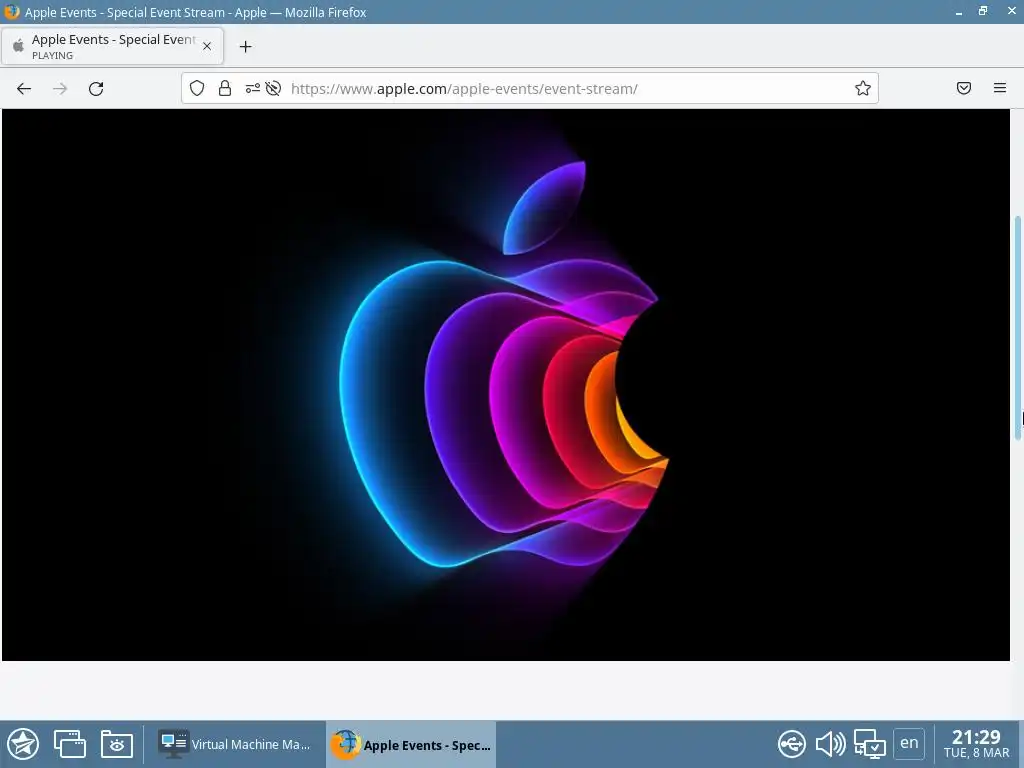This screenshot has height=768, width=1024.
Task: Click the show desktop windows icon
Action: pyautogui.click(x=70, y=744)
